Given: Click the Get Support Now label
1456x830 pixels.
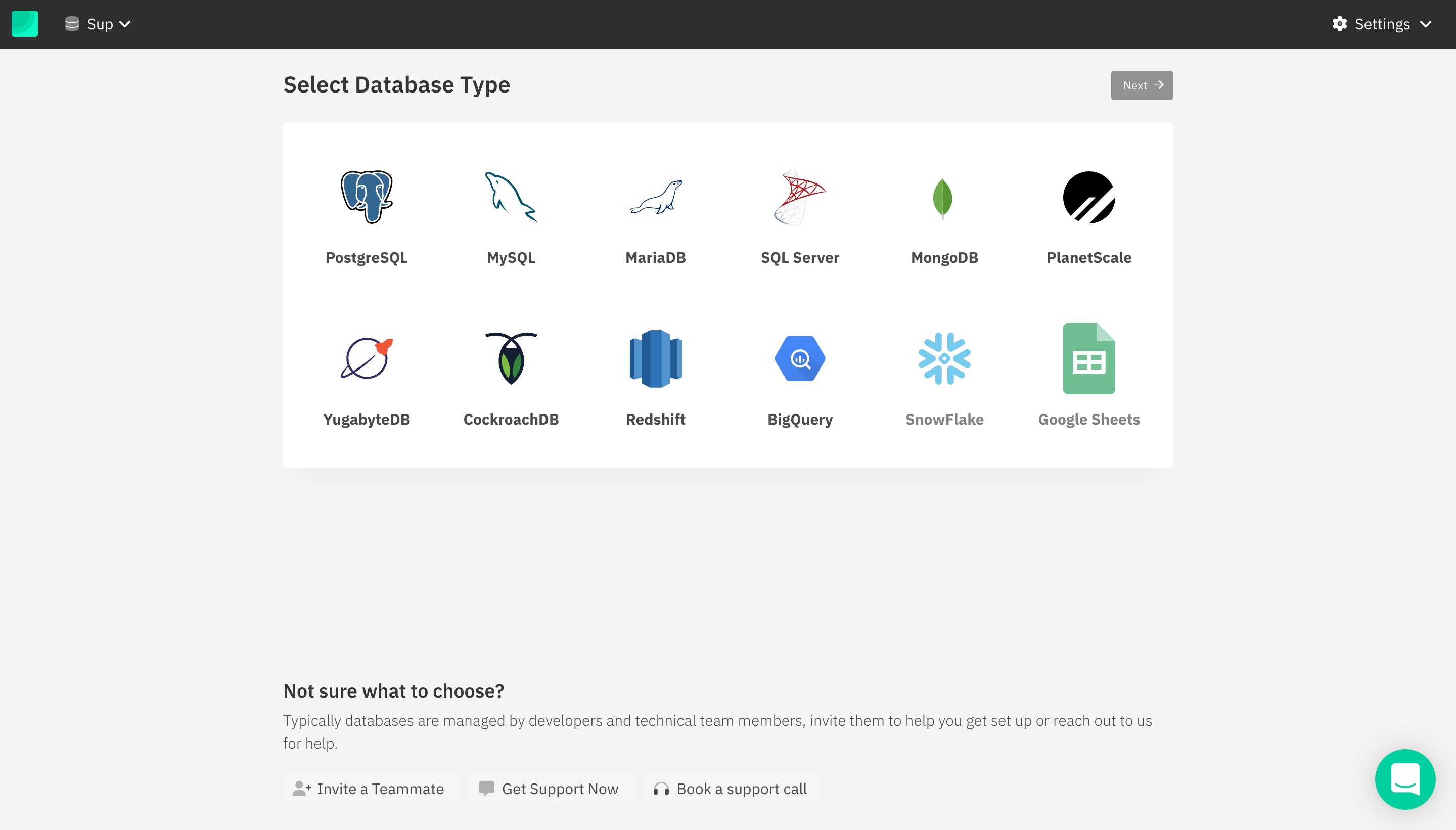Looking at the screenshot, I should coord(560,789).
